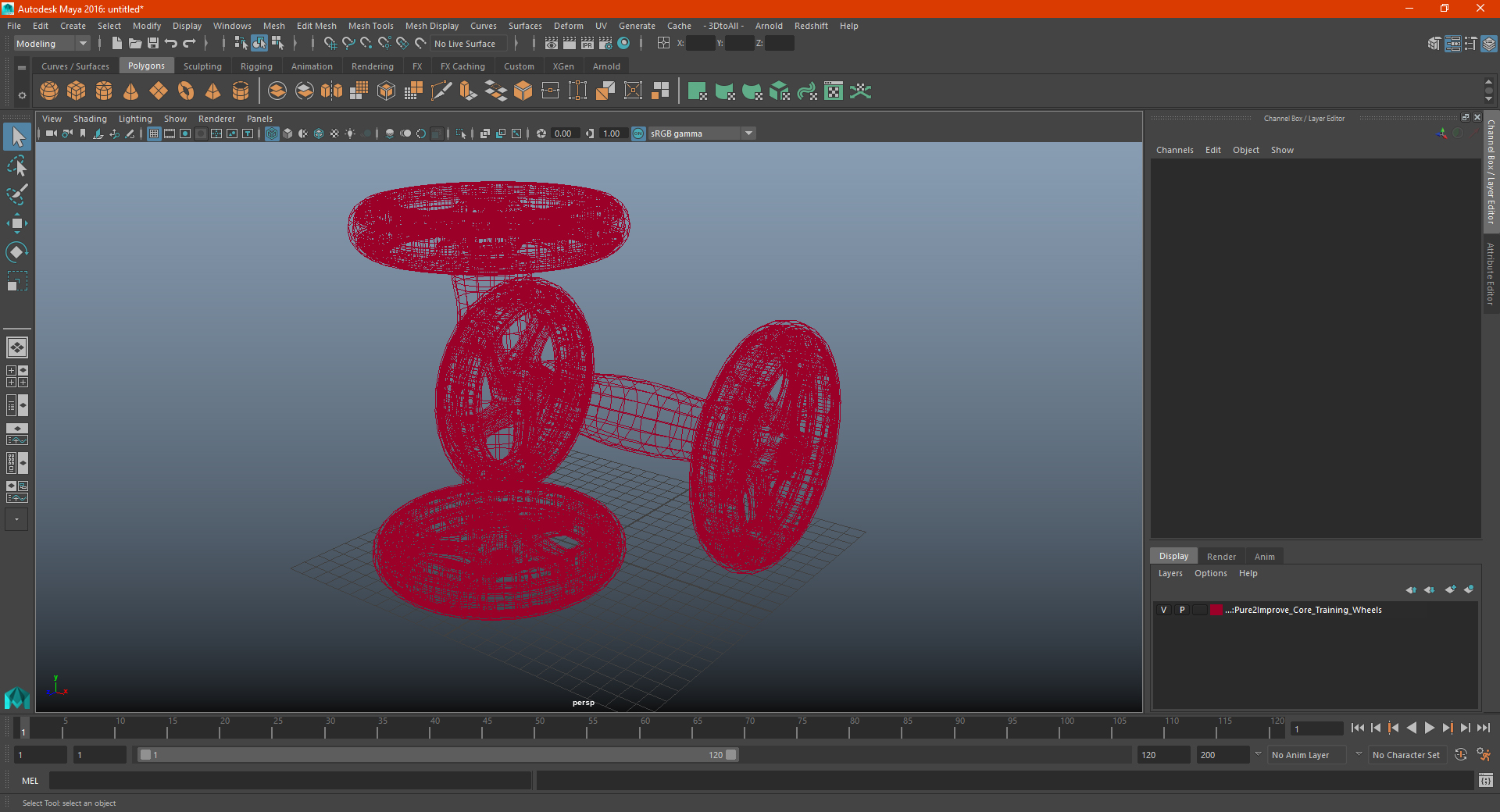Image resolution: width=1500 pixels, height=812 pixels.
Task: Create a polygon torus from the shelf
Action: pyautogui.click(x=186, y=91)
